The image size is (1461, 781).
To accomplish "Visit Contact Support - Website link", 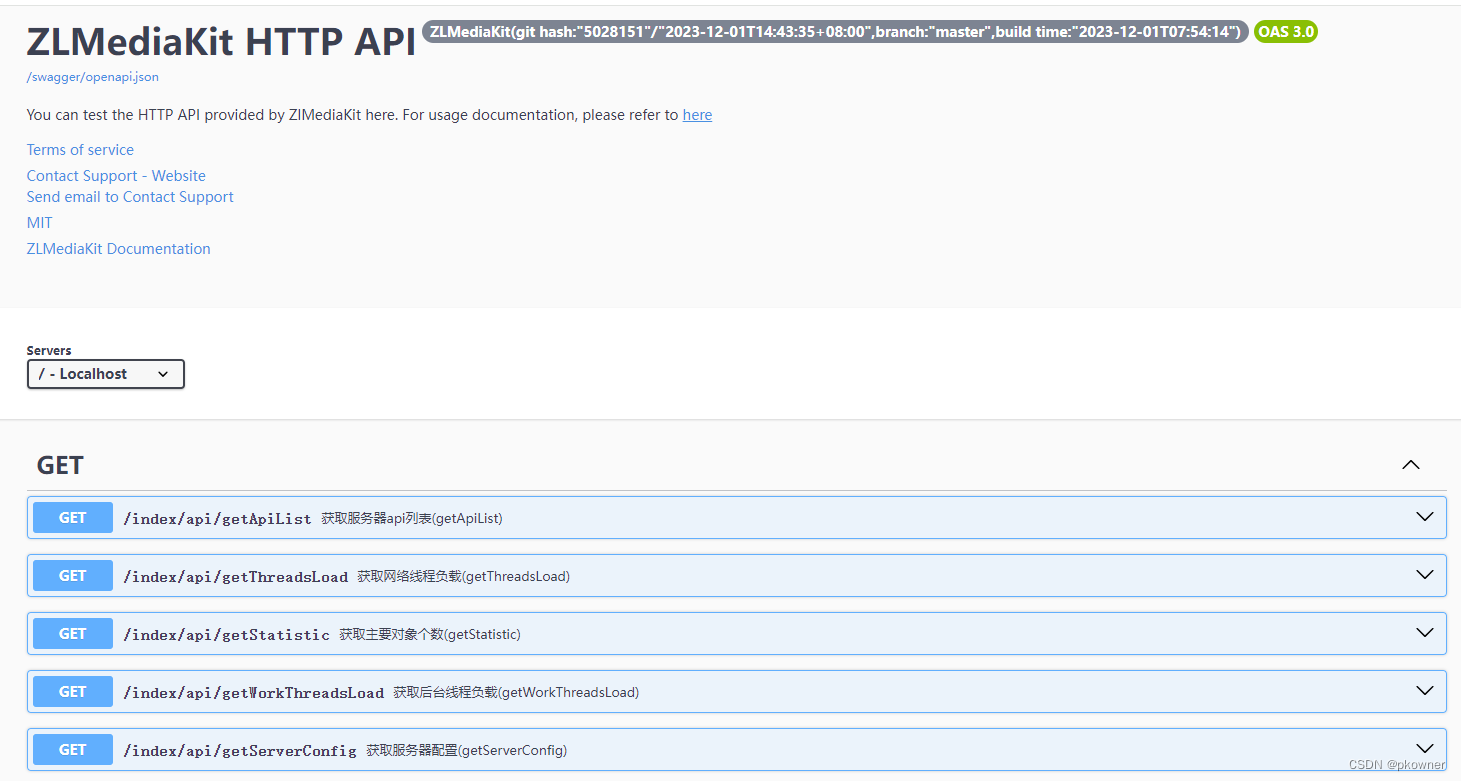I will pos(116,176).
